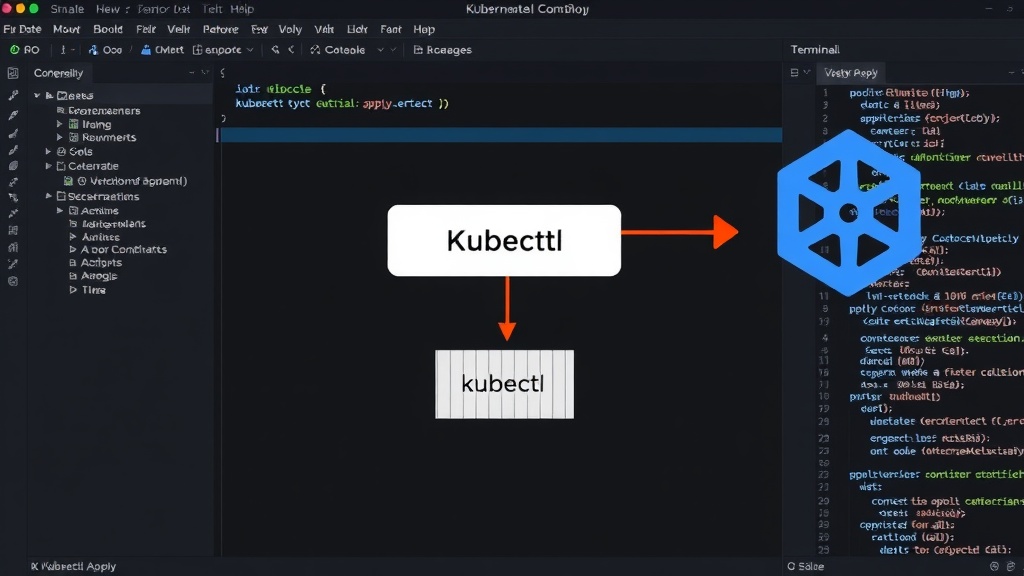This screenshot has height=576, width=1024.
Task: Expand the Acrtime tree node
Action: pos(59,210)
